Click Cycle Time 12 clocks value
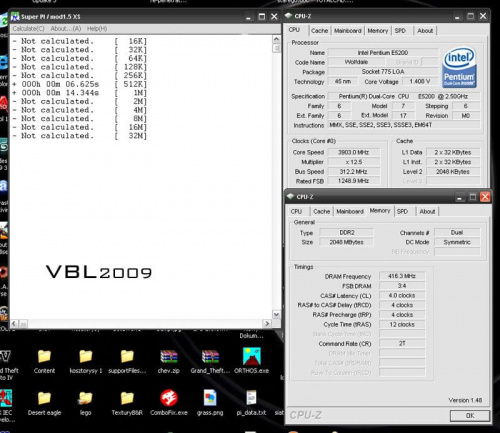 coord(402,324)
